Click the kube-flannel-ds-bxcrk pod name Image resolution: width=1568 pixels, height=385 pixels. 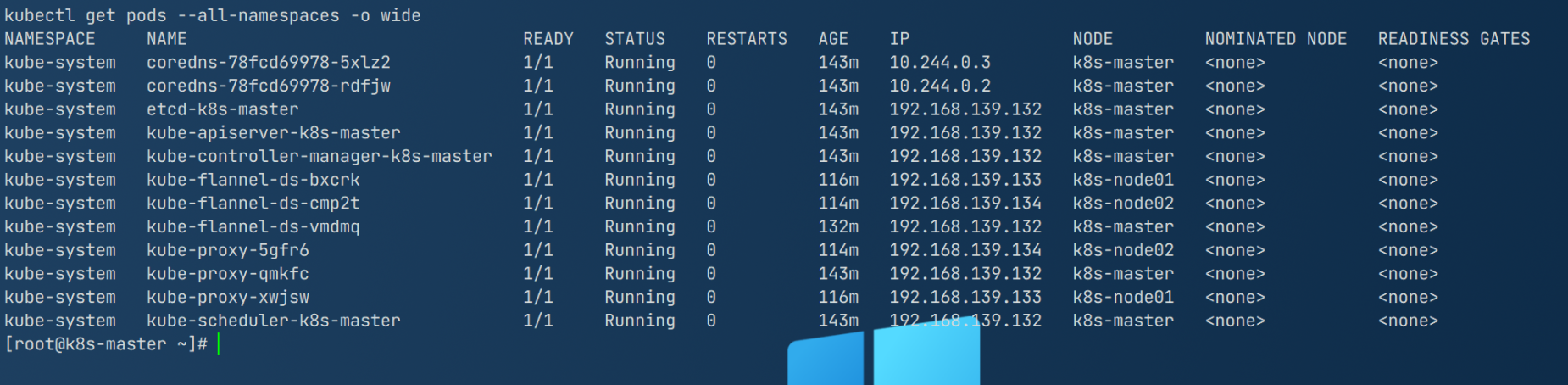[x=253, y=180]
